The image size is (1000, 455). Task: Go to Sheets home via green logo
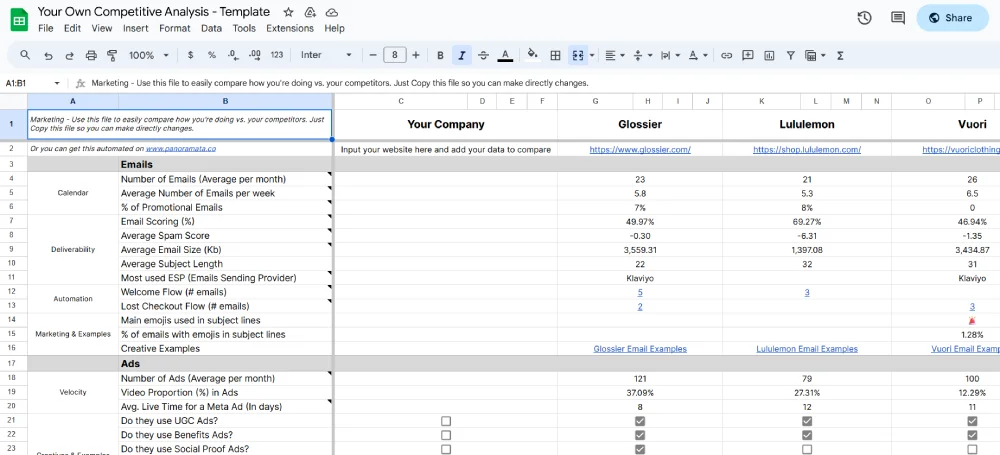pos(19,20)
